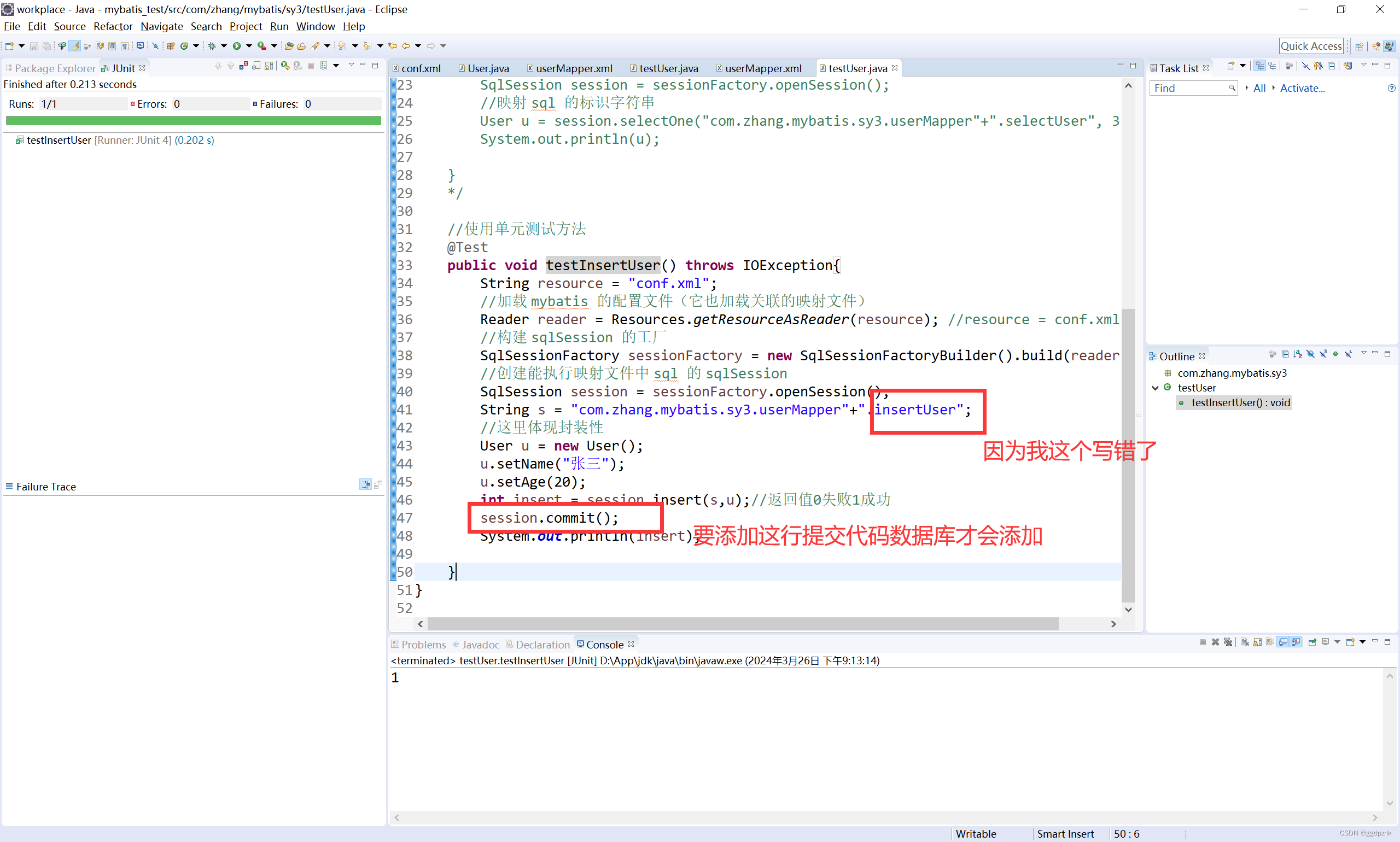Click the New wizard icon in main toolbar
This screenshot has width=1400, height=842.
pyautogui.click(x=9, y=46)
